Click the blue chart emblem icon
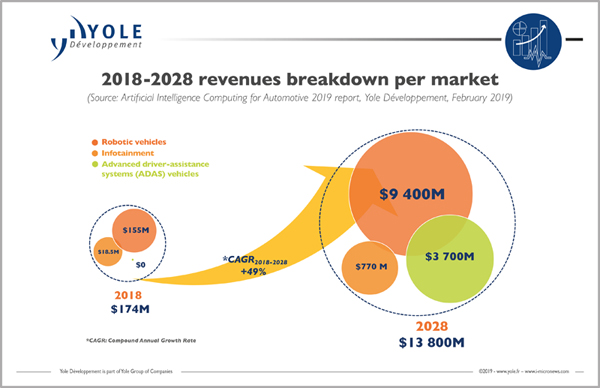The width and height of the screenshot is (600, 388). 533,41
